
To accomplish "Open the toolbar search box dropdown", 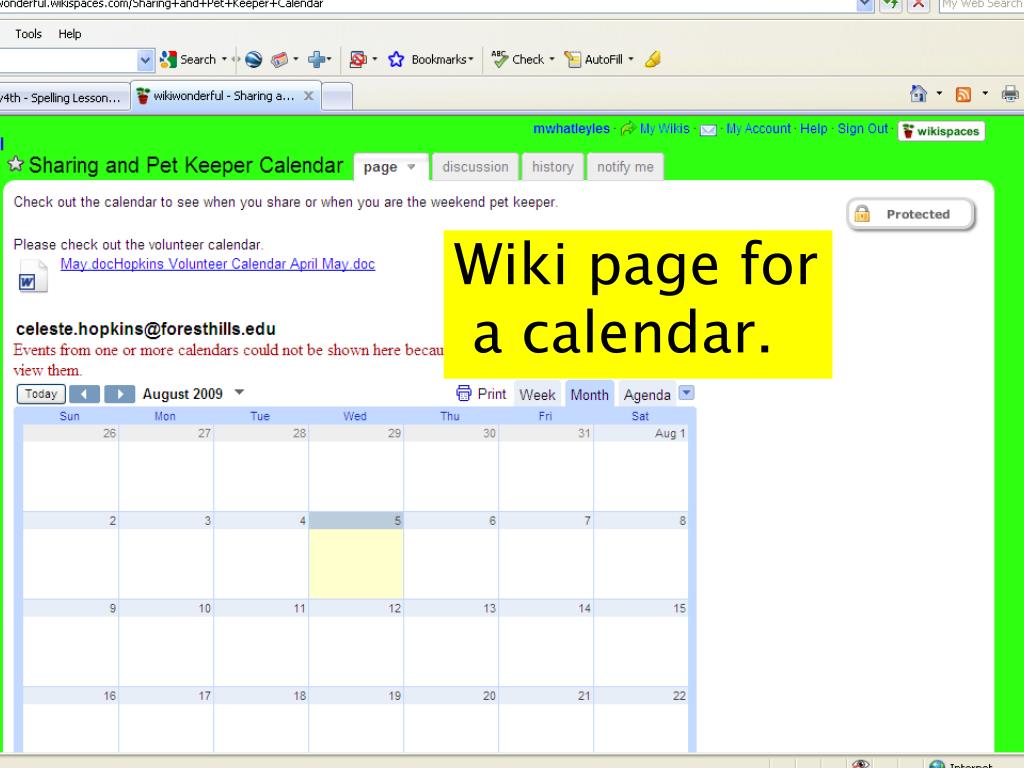I will (146, 60).
